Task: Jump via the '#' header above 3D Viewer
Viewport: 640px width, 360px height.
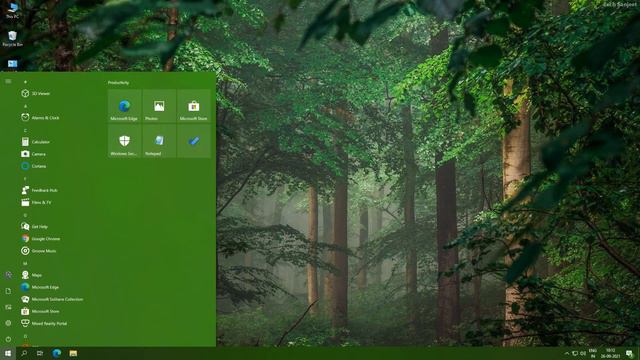Action: (x=25, y=82)
